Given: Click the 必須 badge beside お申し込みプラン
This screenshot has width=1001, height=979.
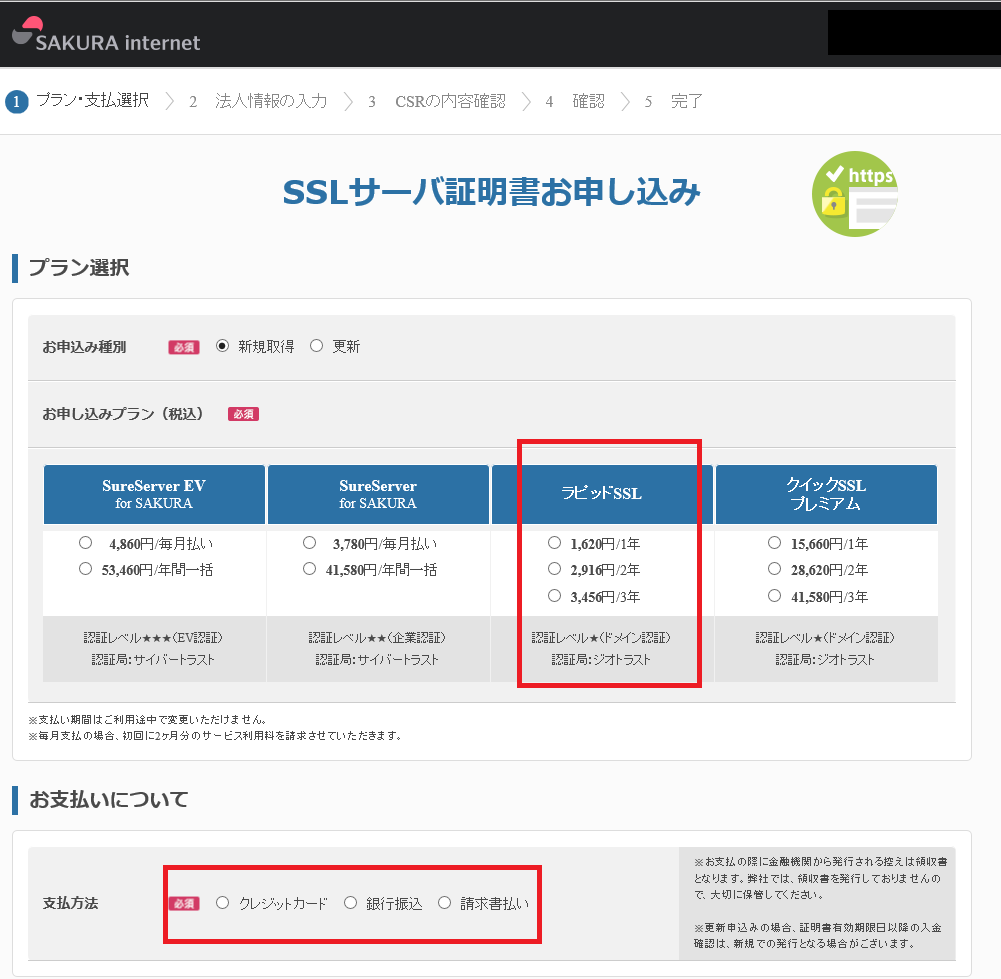Looking at the screenshot, I should pos(243,414).
